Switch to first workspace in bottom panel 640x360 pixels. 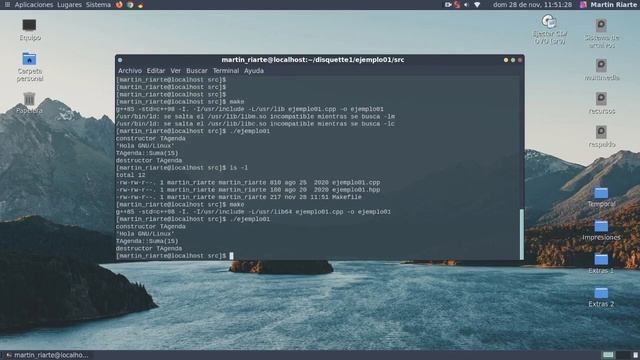pyautogui.click(x=608, y=355)
